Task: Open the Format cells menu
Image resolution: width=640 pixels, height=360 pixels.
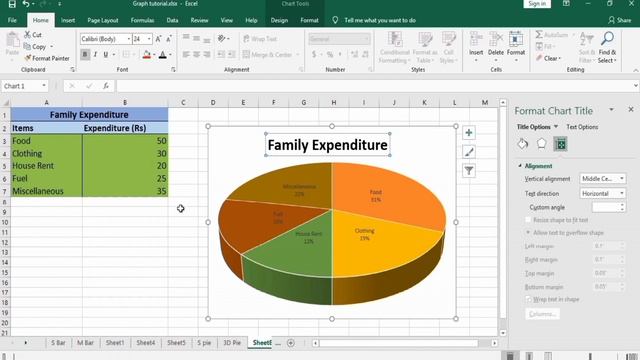Action: [x=516, y=47]
